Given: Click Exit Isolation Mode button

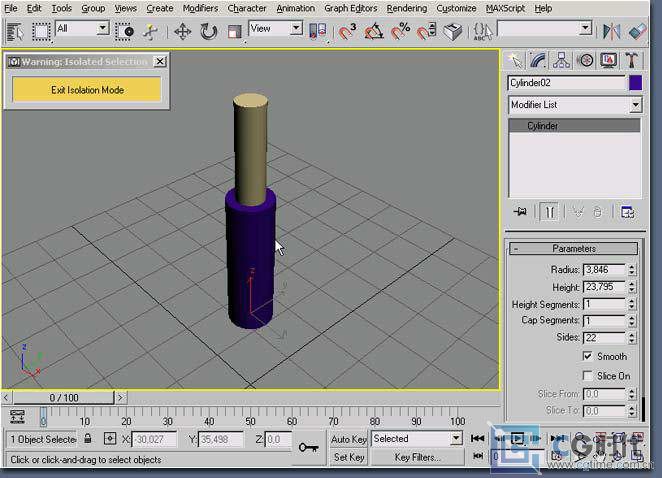Looking at the screenshot, I should 87,90.
